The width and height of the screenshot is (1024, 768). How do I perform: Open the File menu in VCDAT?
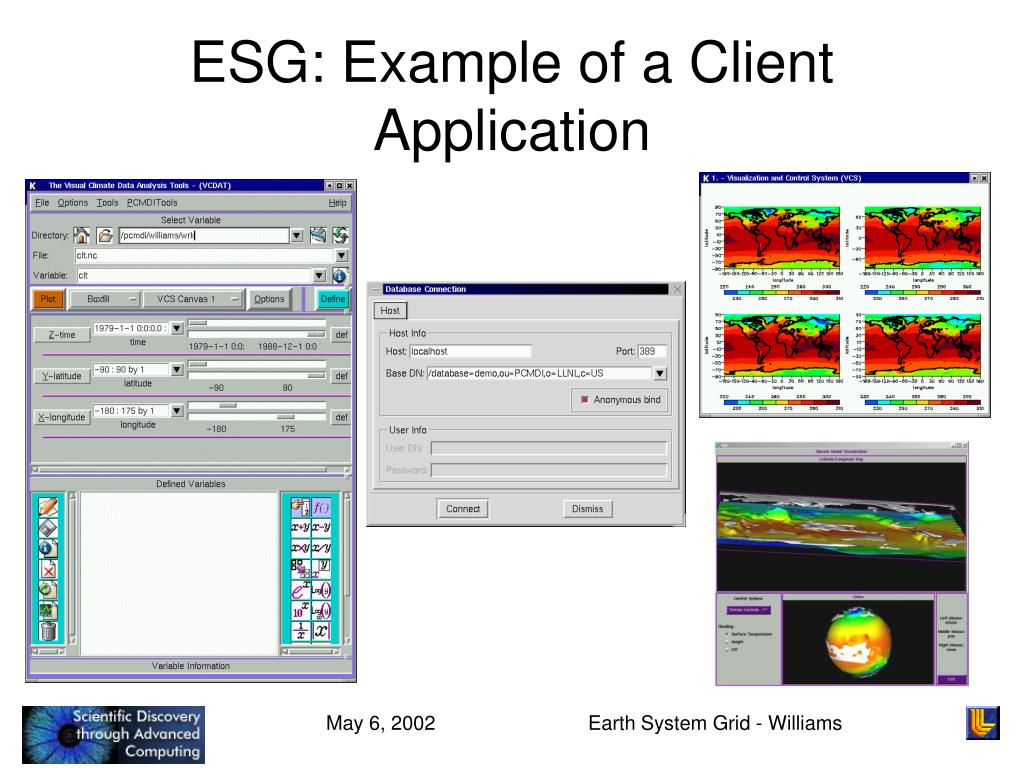(42, 202)
